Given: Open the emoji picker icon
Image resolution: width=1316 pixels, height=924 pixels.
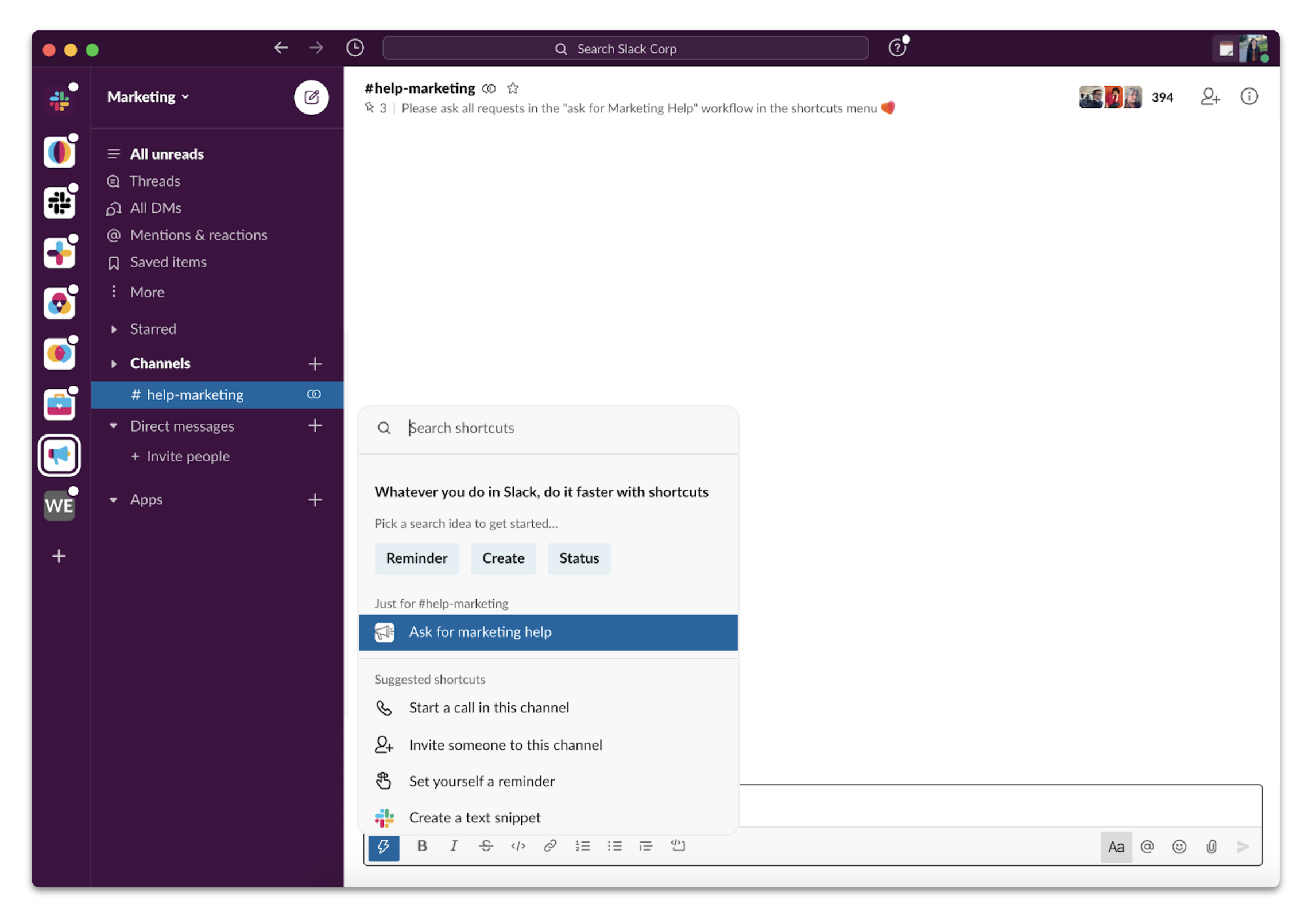Looking at the screenshot, I should pos(1179,847).
